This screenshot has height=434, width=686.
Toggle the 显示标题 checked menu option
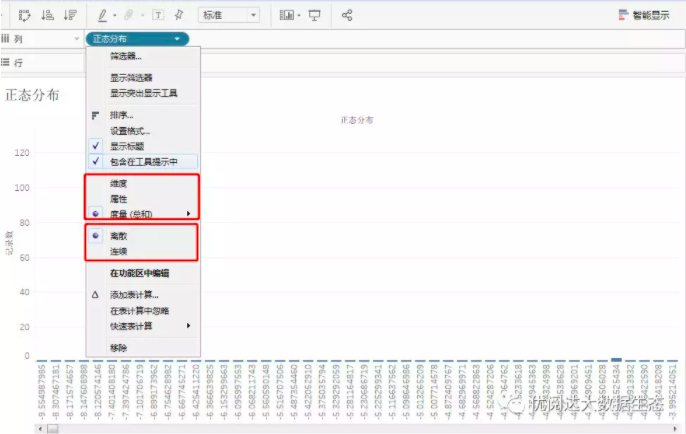point(126,145)
